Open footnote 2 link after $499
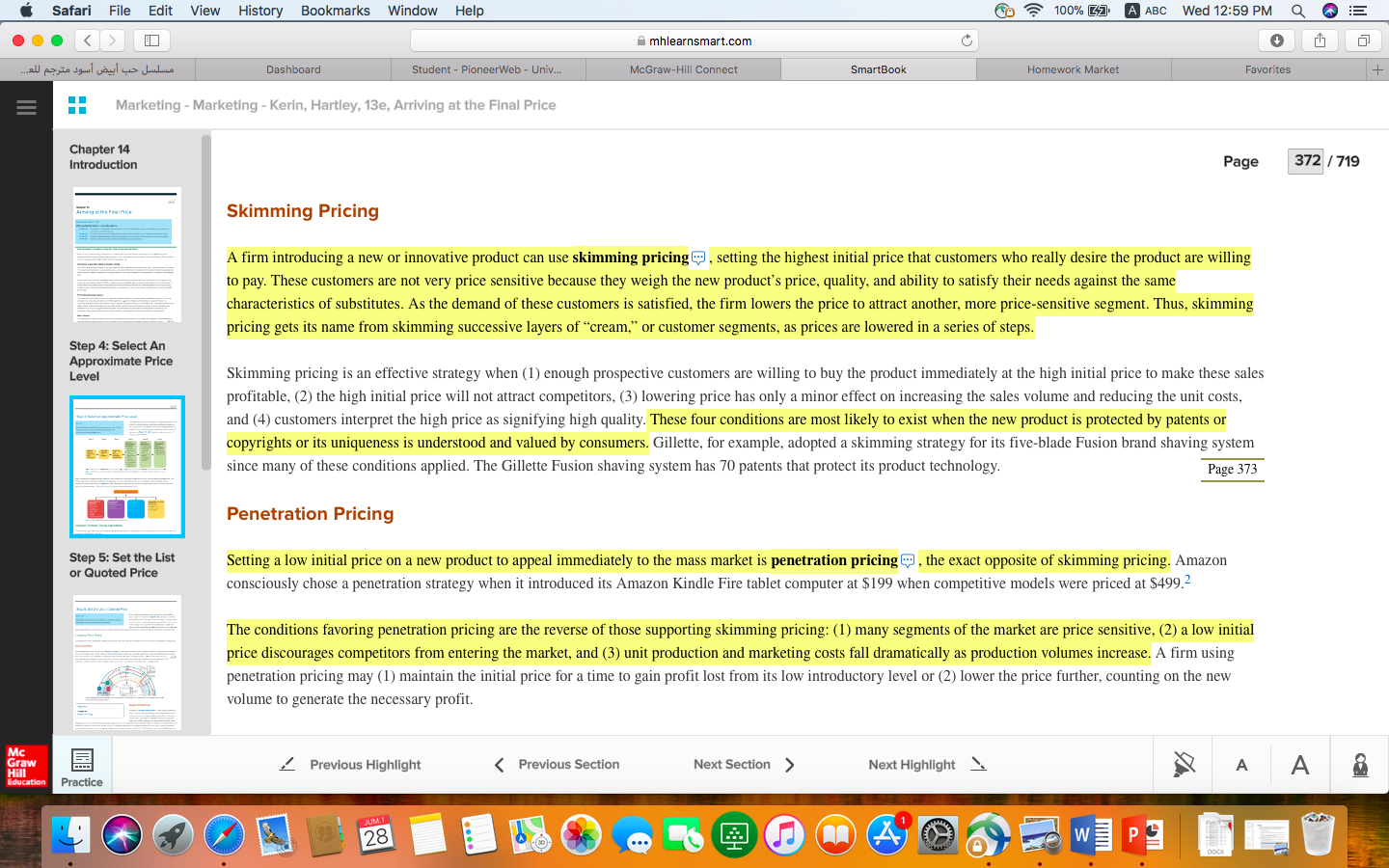The image size is (1389, 868). [x=1187, y=580]
